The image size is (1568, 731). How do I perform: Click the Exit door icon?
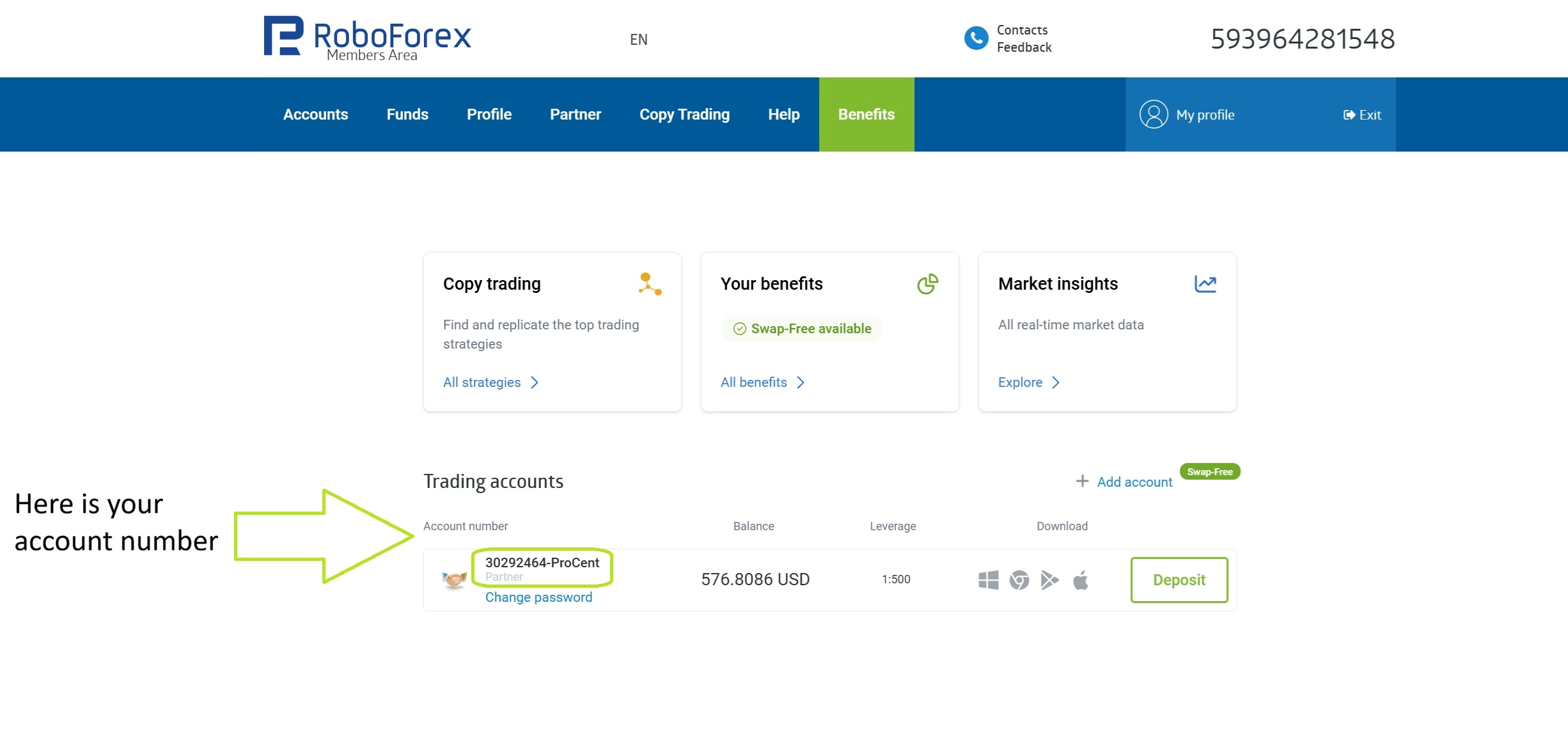click(x=1349, y=115)
